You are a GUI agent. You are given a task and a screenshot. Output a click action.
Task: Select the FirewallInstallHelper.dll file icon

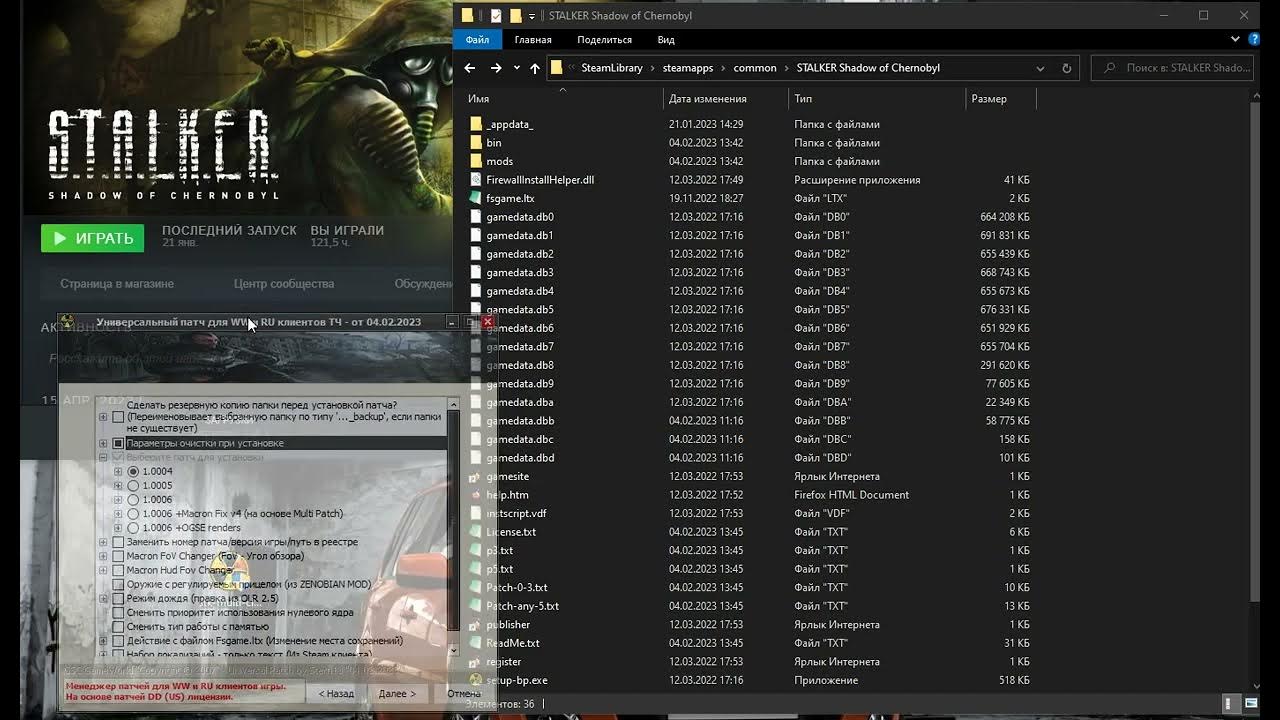(x=476, y=180)
